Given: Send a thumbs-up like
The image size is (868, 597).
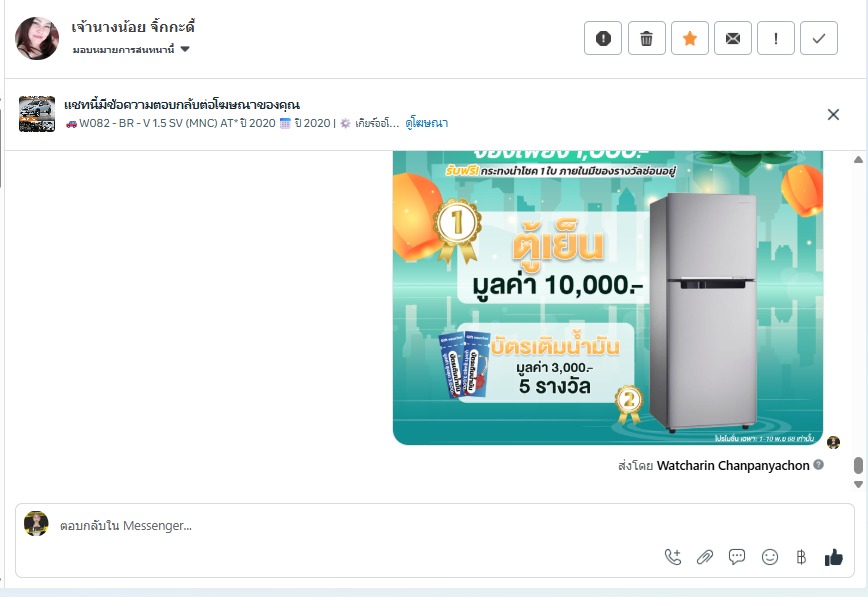Looking at the screenshot, I should click(834, 557).
